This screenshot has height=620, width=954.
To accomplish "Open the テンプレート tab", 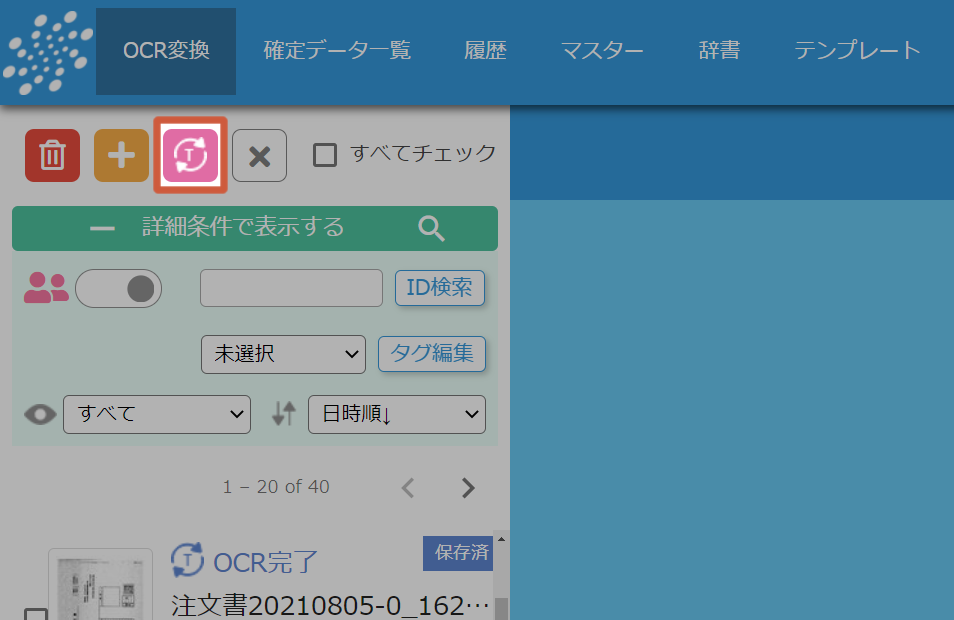I will click(x=857, y=51).
